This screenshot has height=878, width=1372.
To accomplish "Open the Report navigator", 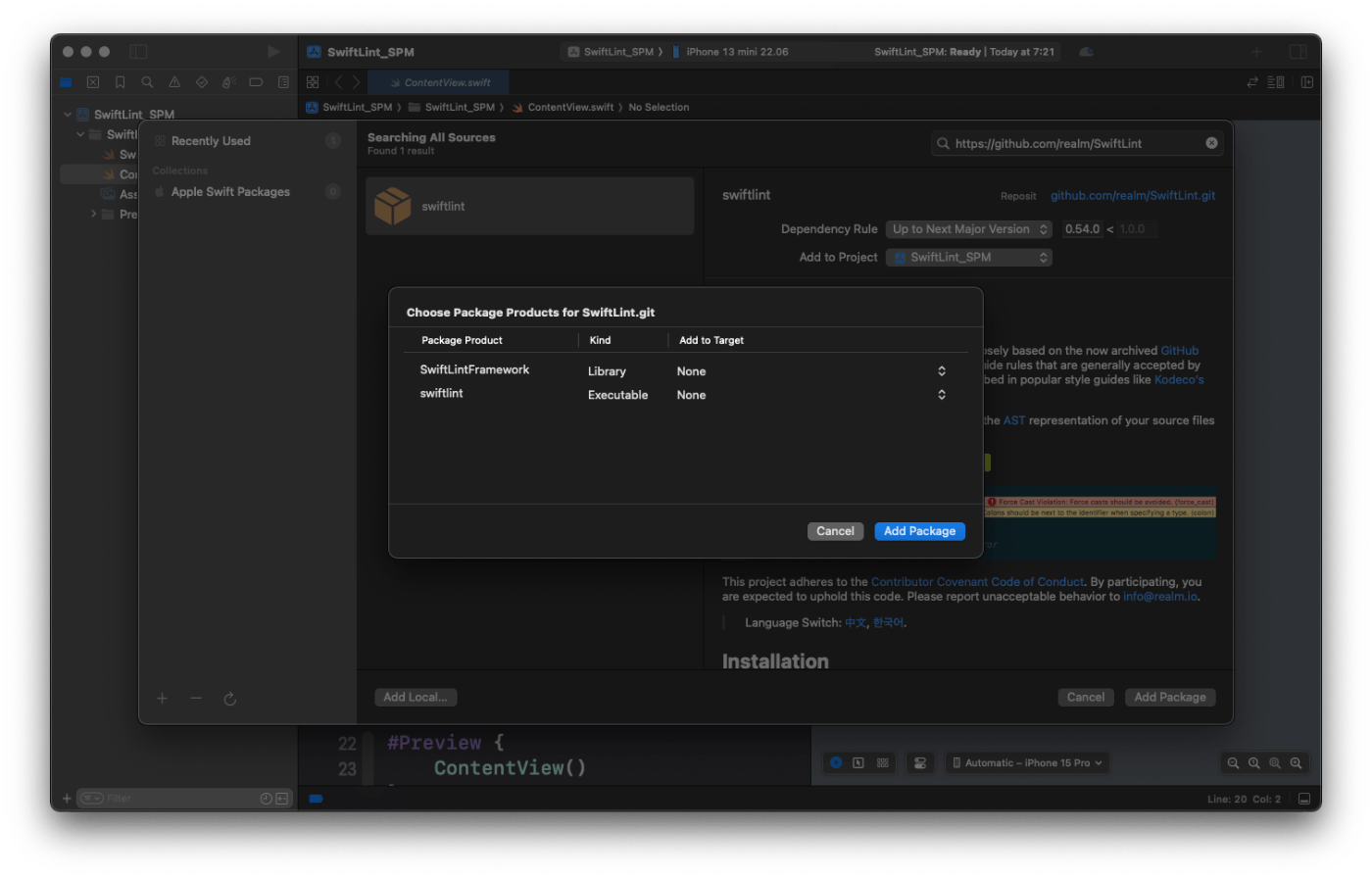I will point(283,82).
